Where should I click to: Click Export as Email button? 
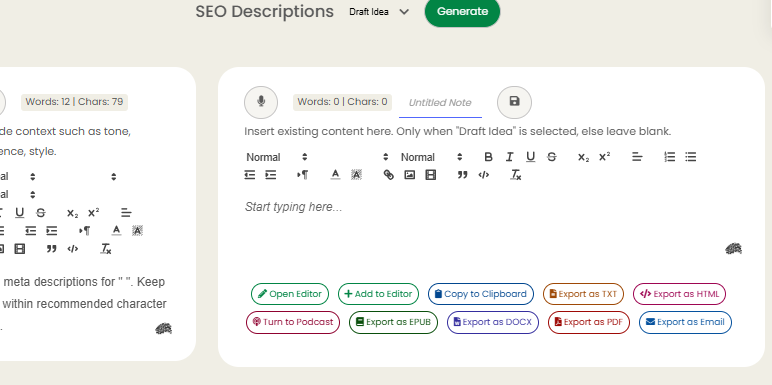[x=685, y=322]
